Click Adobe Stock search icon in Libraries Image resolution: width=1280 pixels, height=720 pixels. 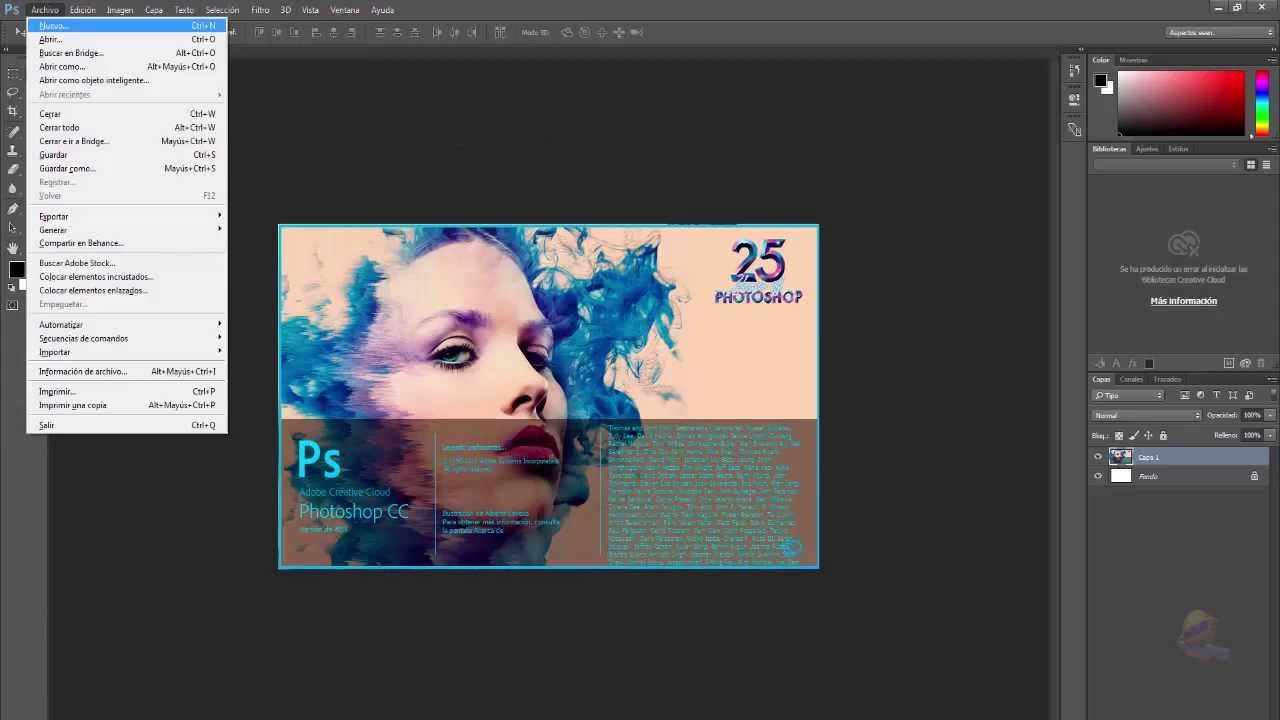click(x=1229, y=363)
